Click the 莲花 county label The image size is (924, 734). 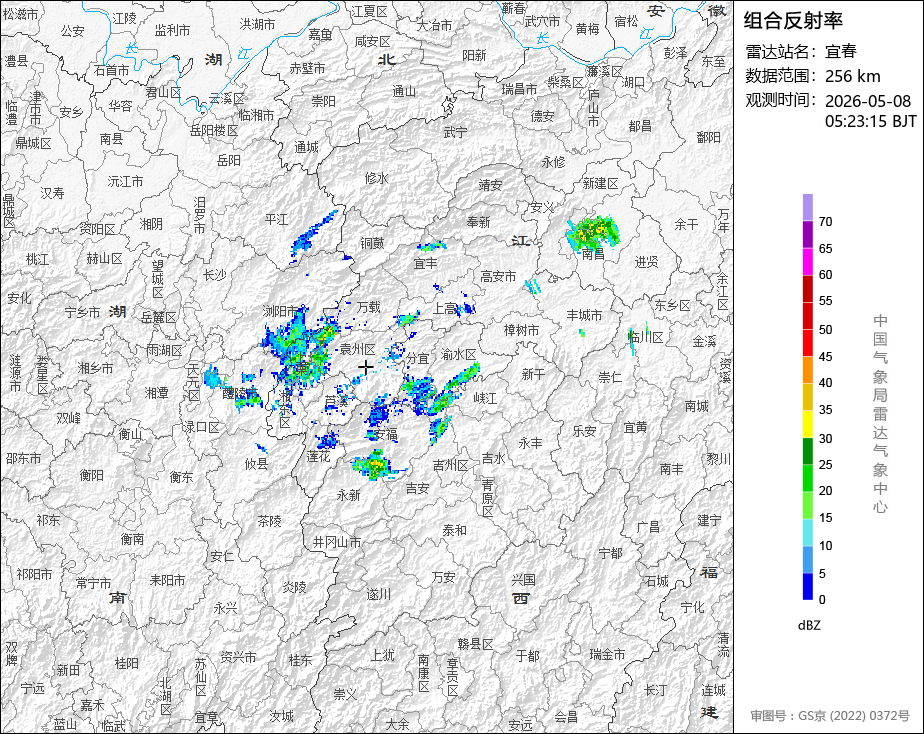point(318,455)
